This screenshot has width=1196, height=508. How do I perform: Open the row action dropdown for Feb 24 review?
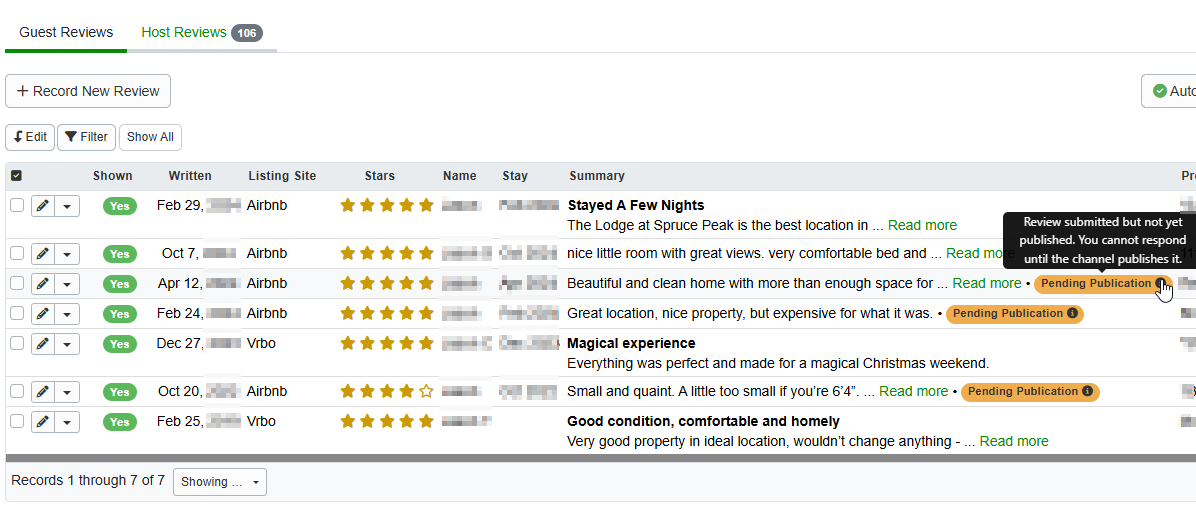tap(67, 314)
